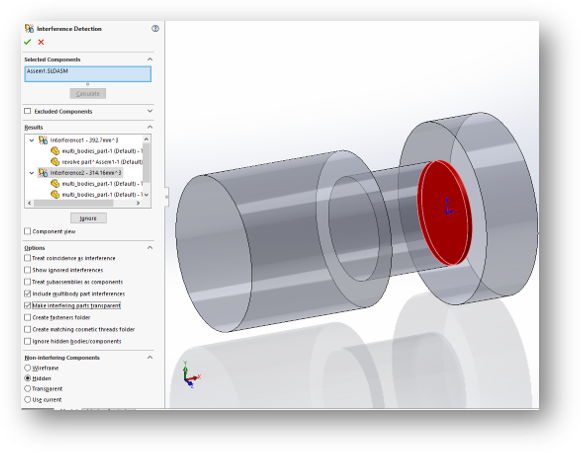Open help for Interference Detection
Image resolution: width=581 pixels, height=452 pixels.
155,29
